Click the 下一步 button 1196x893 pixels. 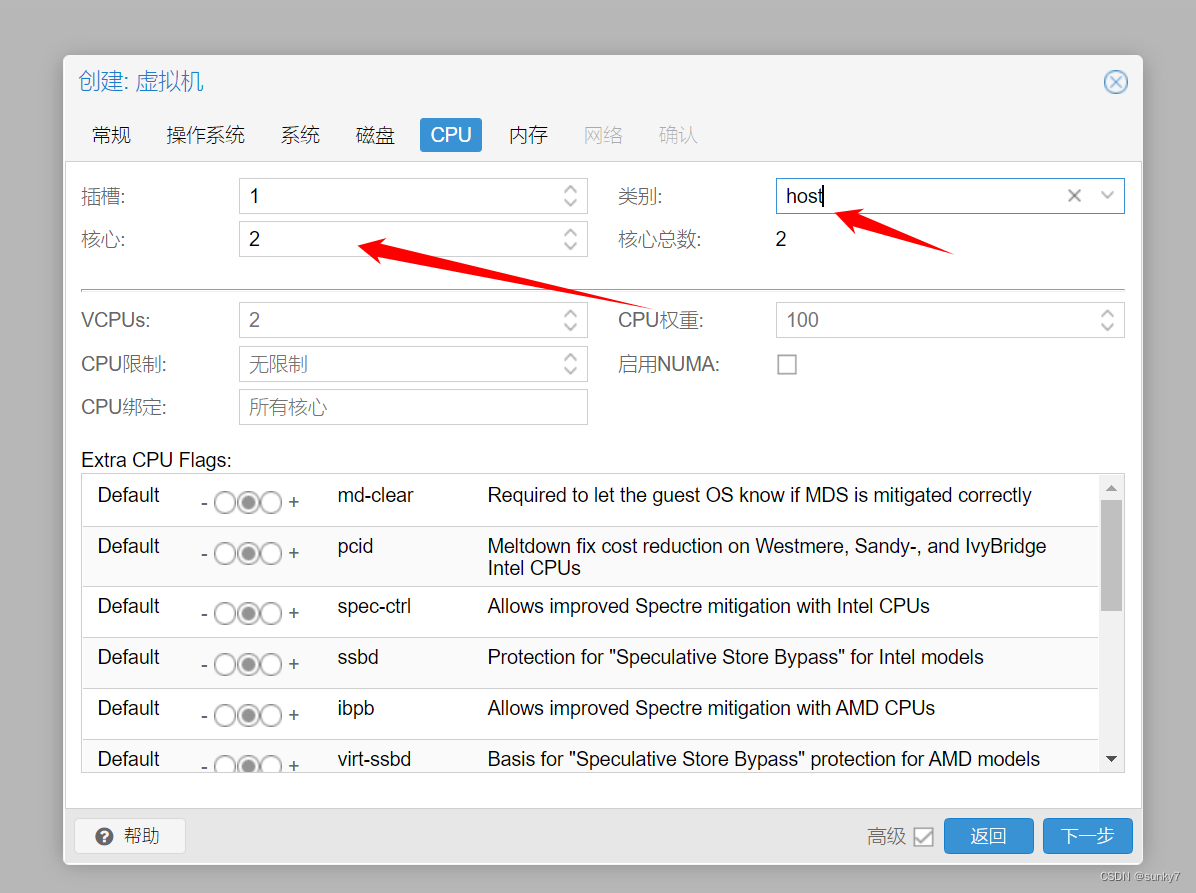coord(1087,836)
